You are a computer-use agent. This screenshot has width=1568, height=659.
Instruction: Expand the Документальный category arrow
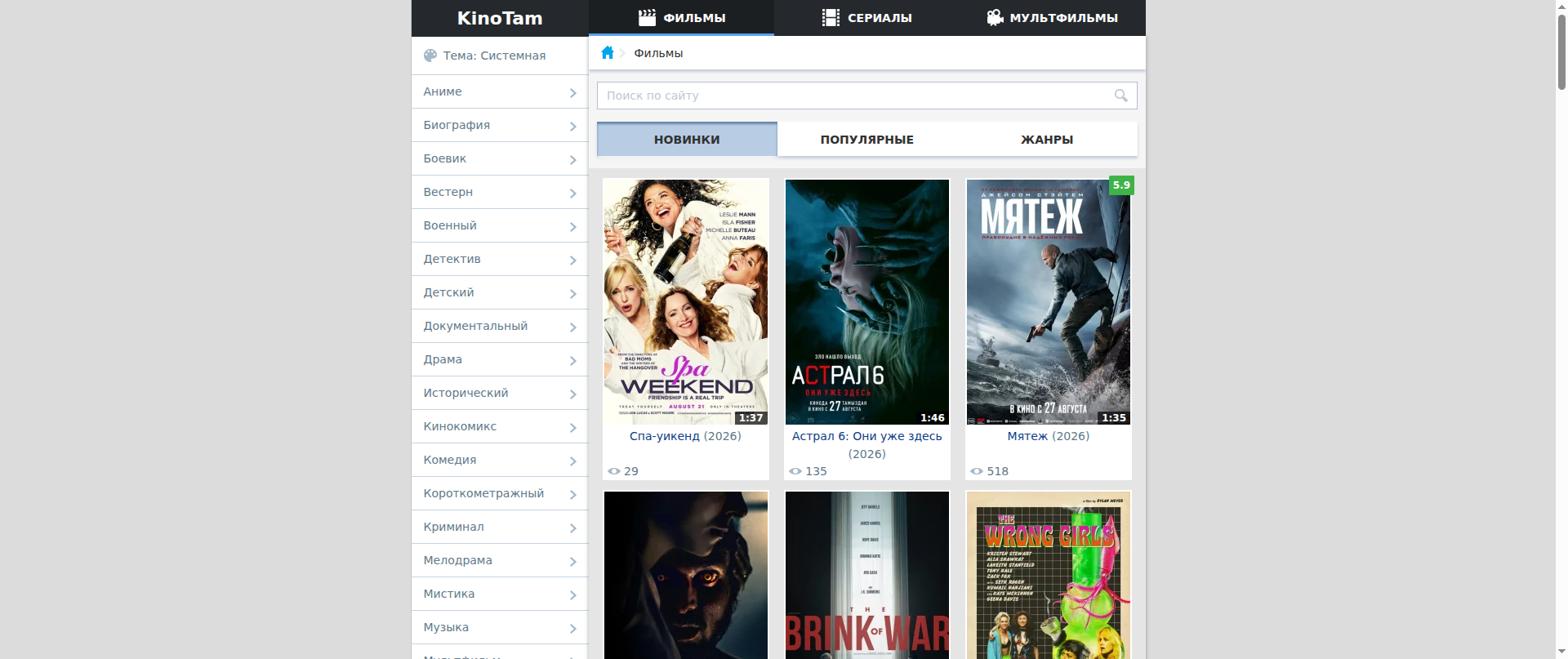pyautogui.click(x=572, y=327)
